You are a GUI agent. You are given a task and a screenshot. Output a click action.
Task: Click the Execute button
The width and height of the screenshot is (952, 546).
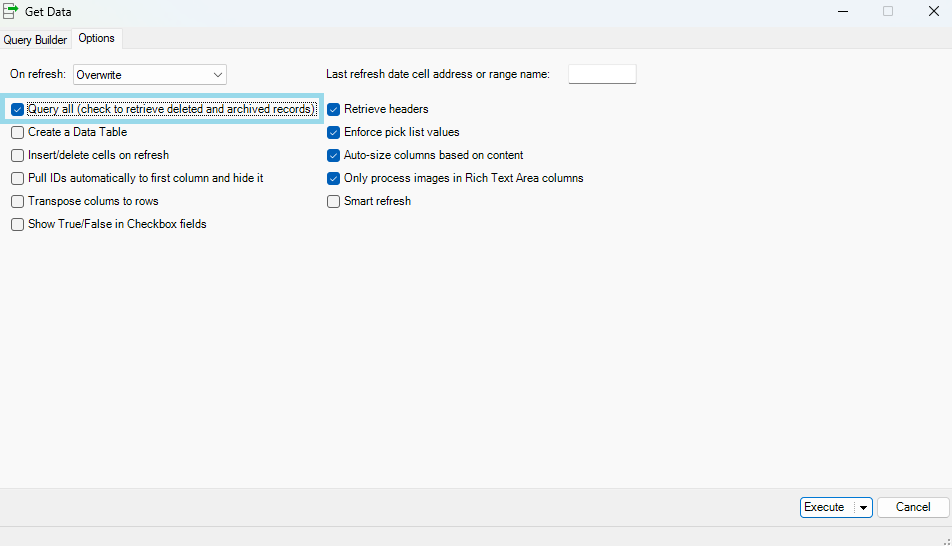coord(825,507)
